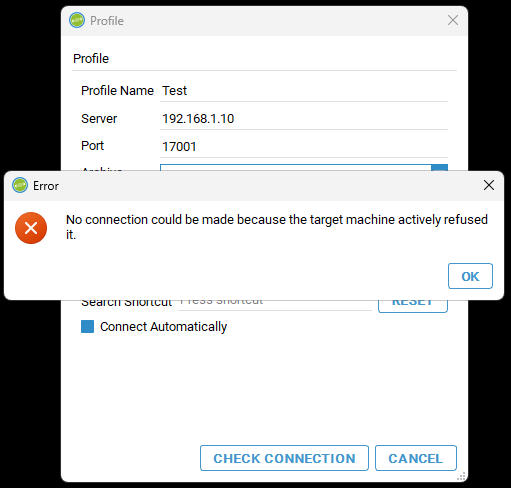Click the connection refused error message text
Screen dimensions: 511x488
[x=277, y=227]
